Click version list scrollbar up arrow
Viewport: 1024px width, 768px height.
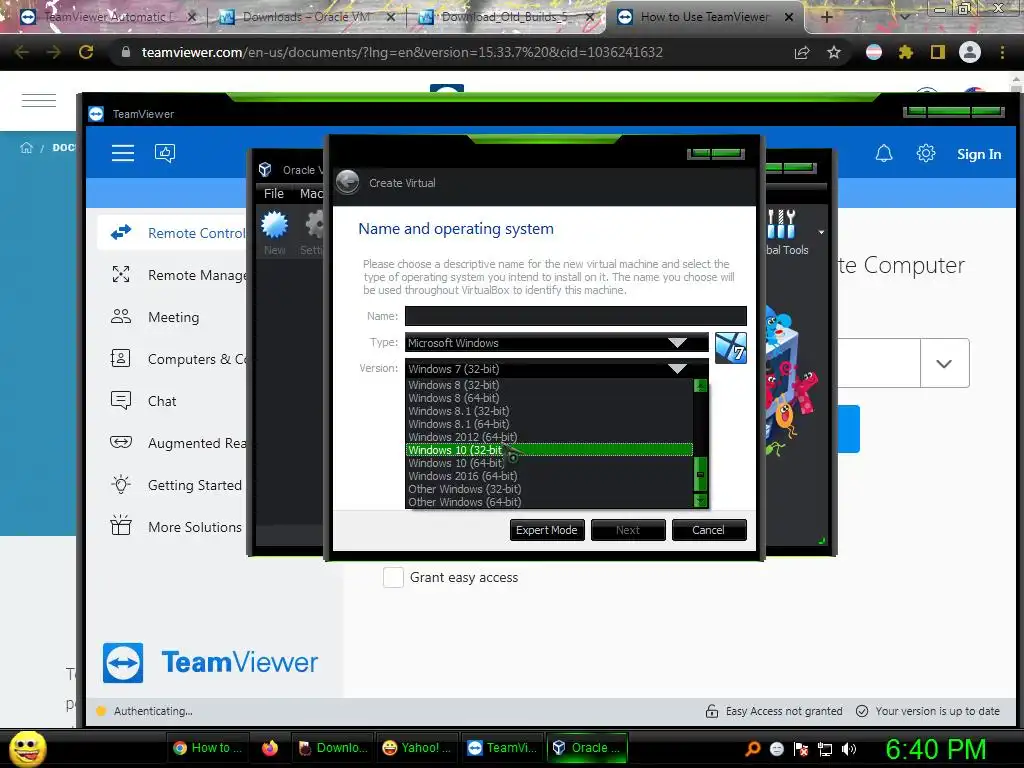click(x=701, y=385)
